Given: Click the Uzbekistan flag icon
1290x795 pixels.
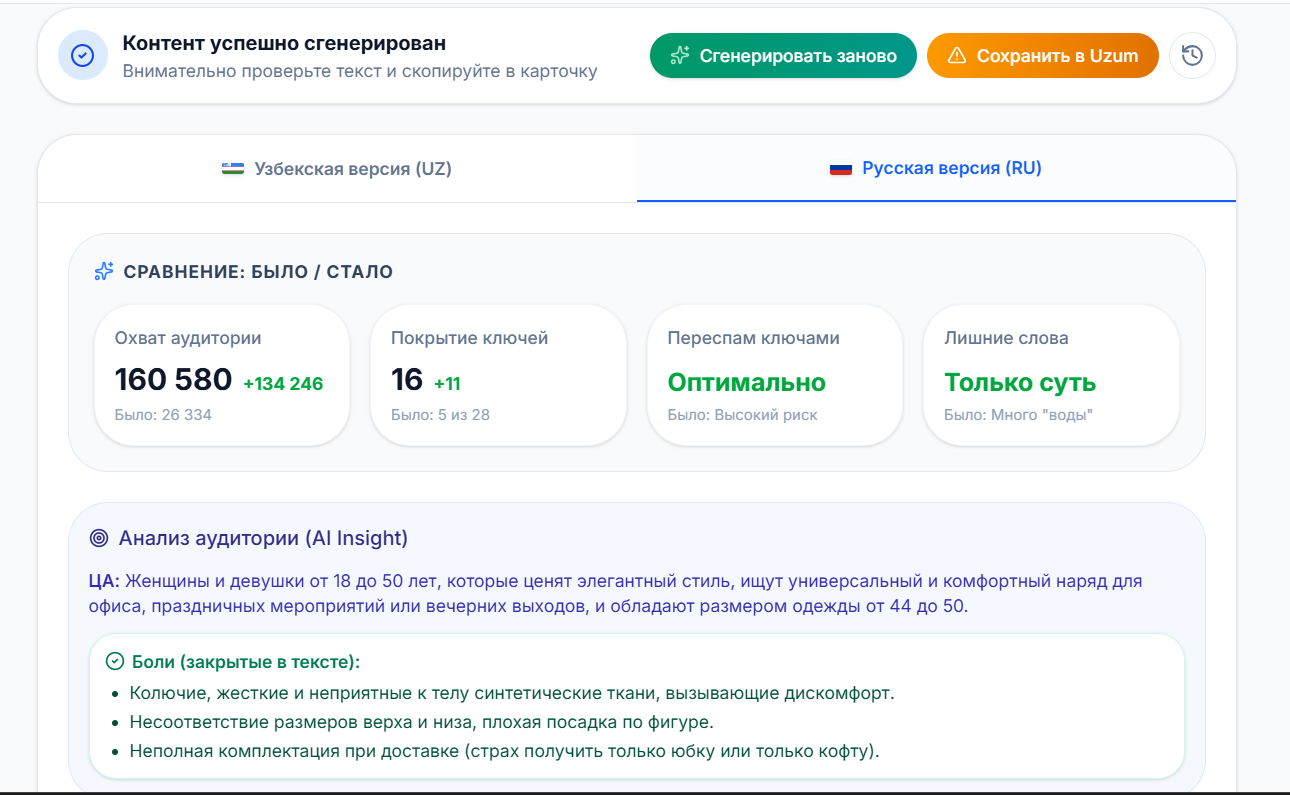Looking at the screenshot, I should (233, 169).
